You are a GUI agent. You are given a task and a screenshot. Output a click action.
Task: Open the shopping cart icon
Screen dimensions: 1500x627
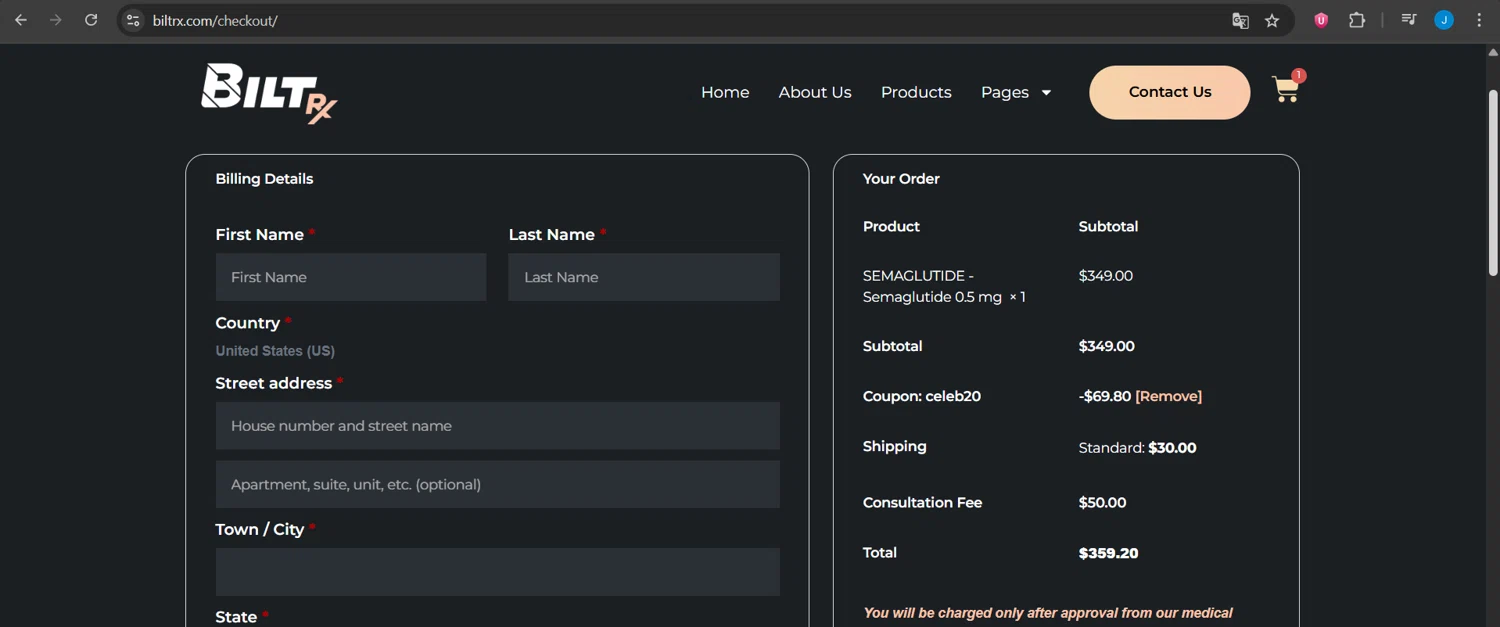[1287, 88]
